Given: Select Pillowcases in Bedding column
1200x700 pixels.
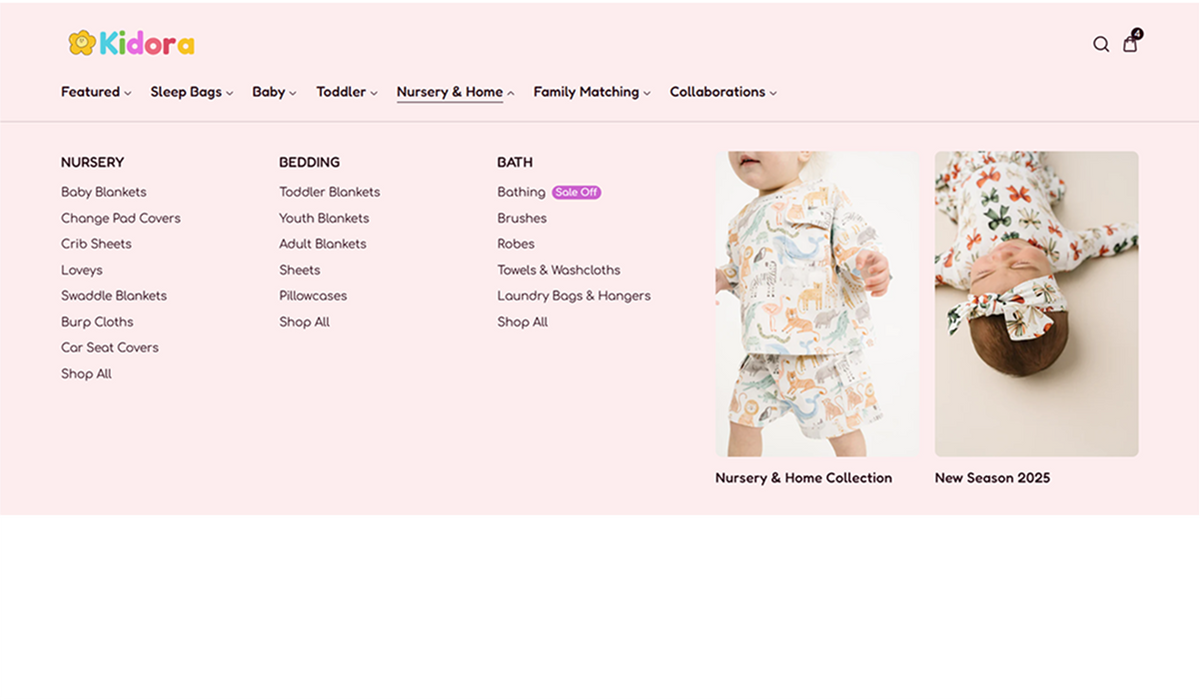Looking at the screenshot, I should coord(313,296).
